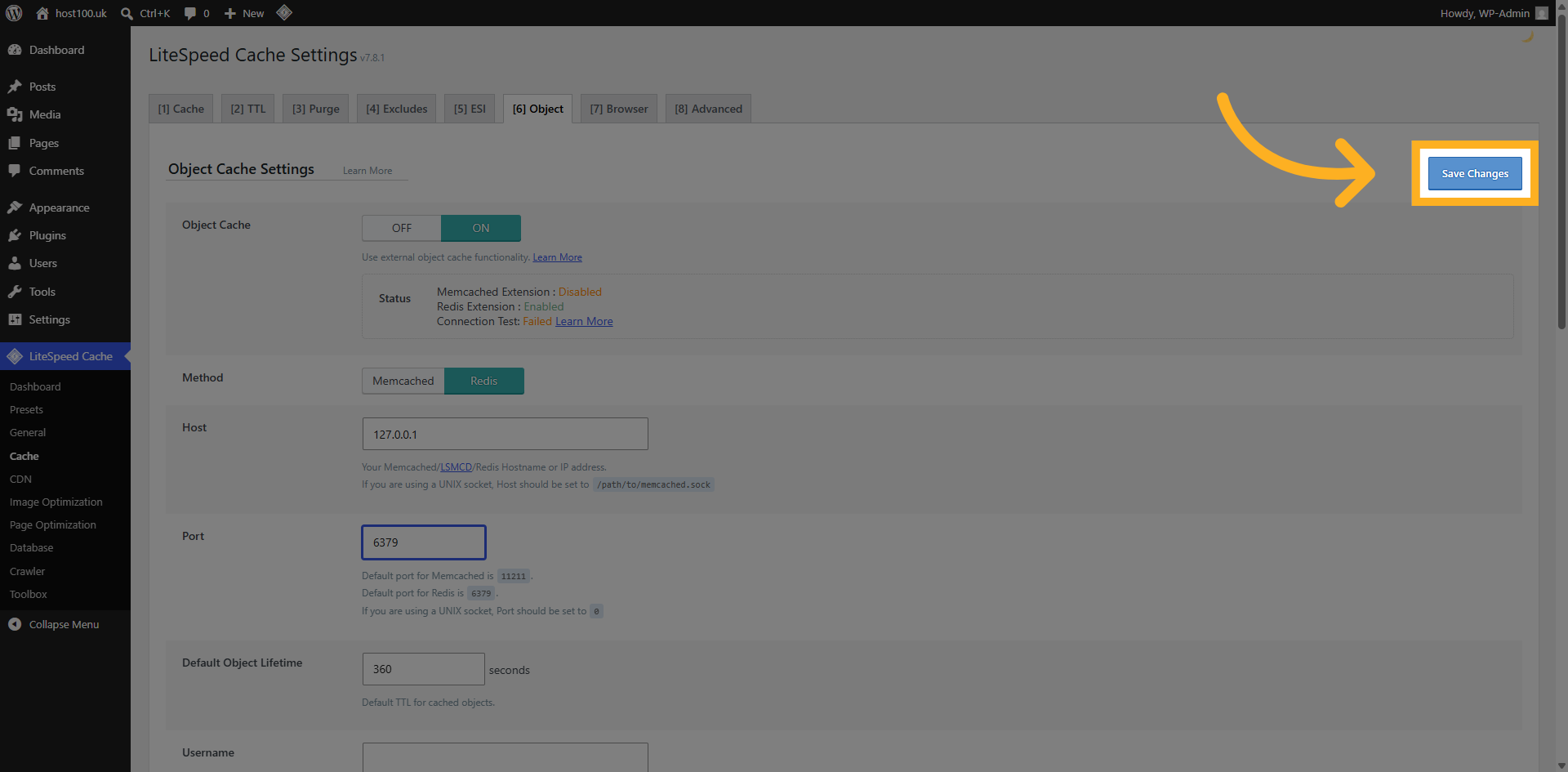This screenshot has width=1568, height=772.
Task: Open the CDN submenu item
Action: click(x=20, y=479)
